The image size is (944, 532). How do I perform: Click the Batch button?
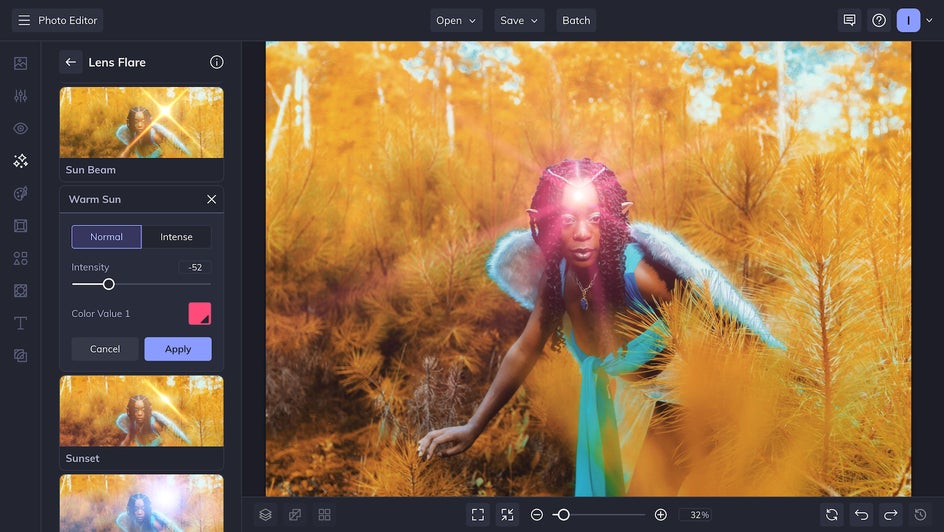(x=576, y=20)
